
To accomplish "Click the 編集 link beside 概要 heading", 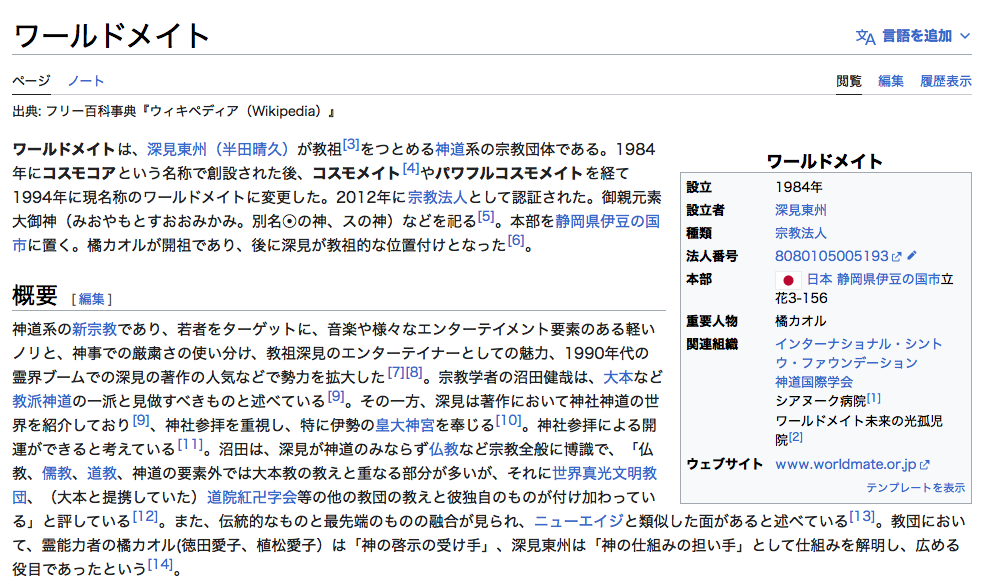I will (x=91, y=299).
